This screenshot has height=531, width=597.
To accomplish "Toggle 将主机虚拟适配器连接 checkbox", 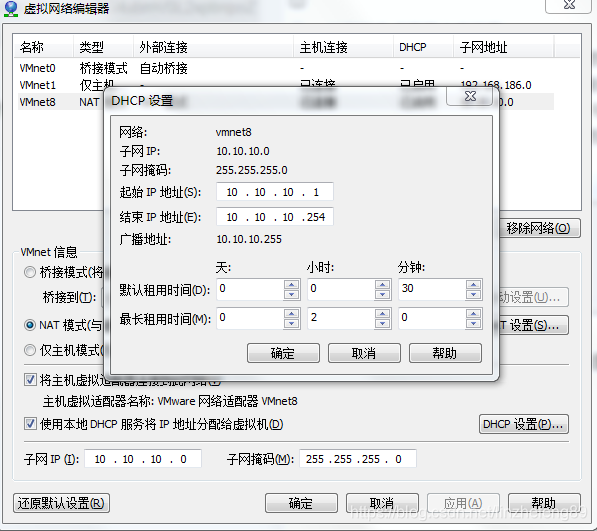I will tap(30, 380).
